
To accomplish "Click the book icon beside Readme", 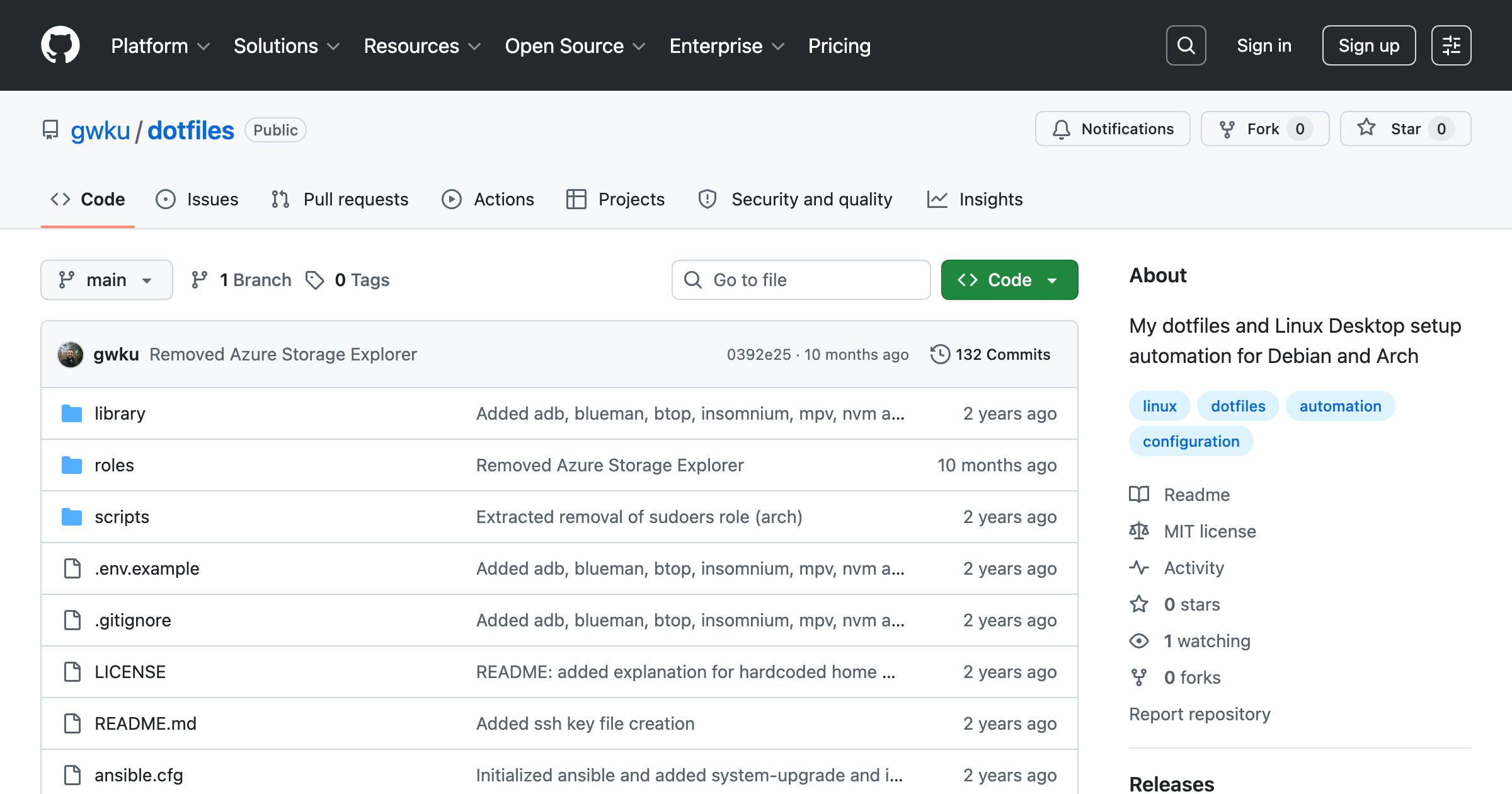I will [1139, 495].
